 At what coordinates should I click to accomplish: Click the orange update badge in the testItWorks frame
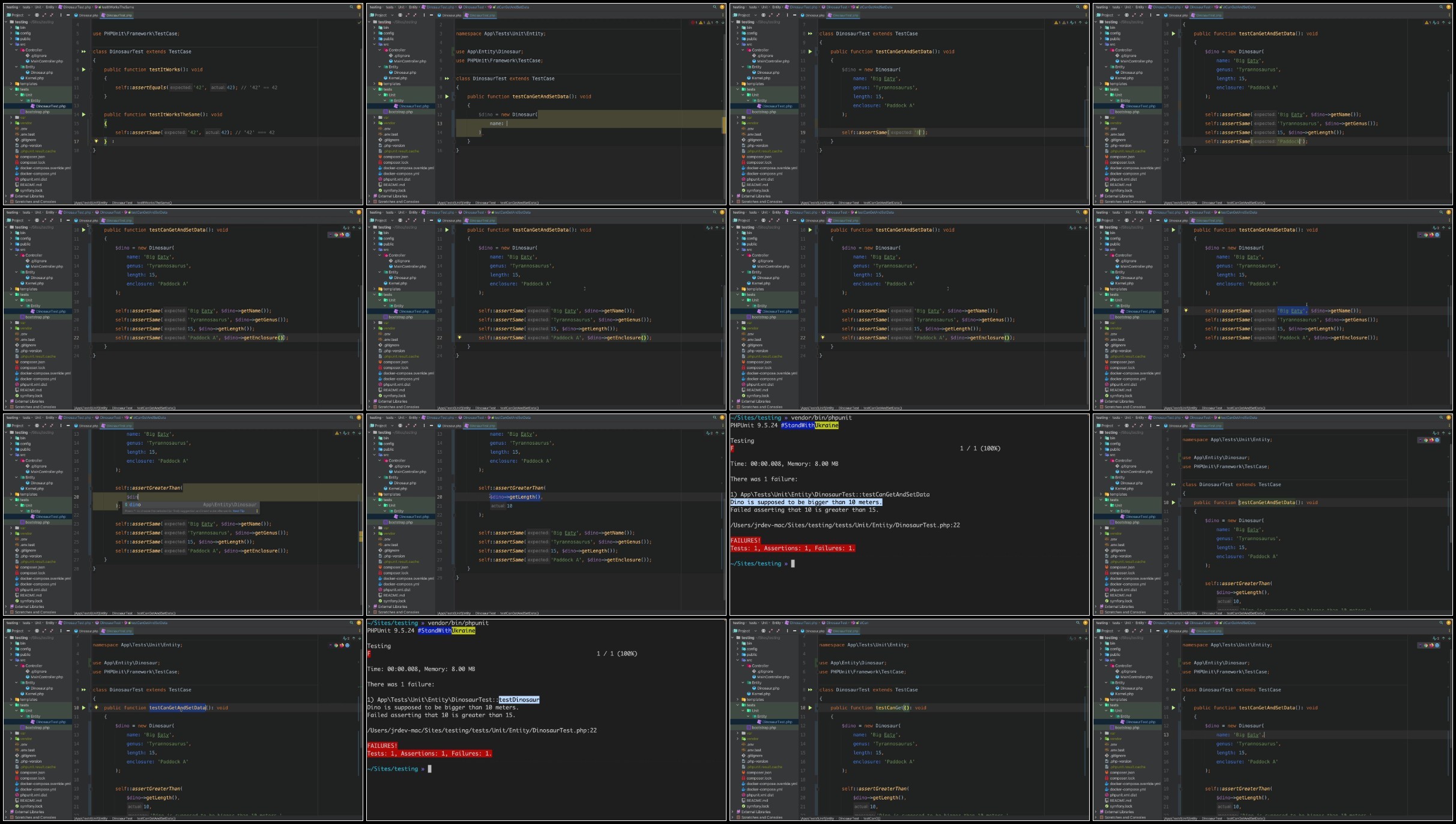click(359, 7)
